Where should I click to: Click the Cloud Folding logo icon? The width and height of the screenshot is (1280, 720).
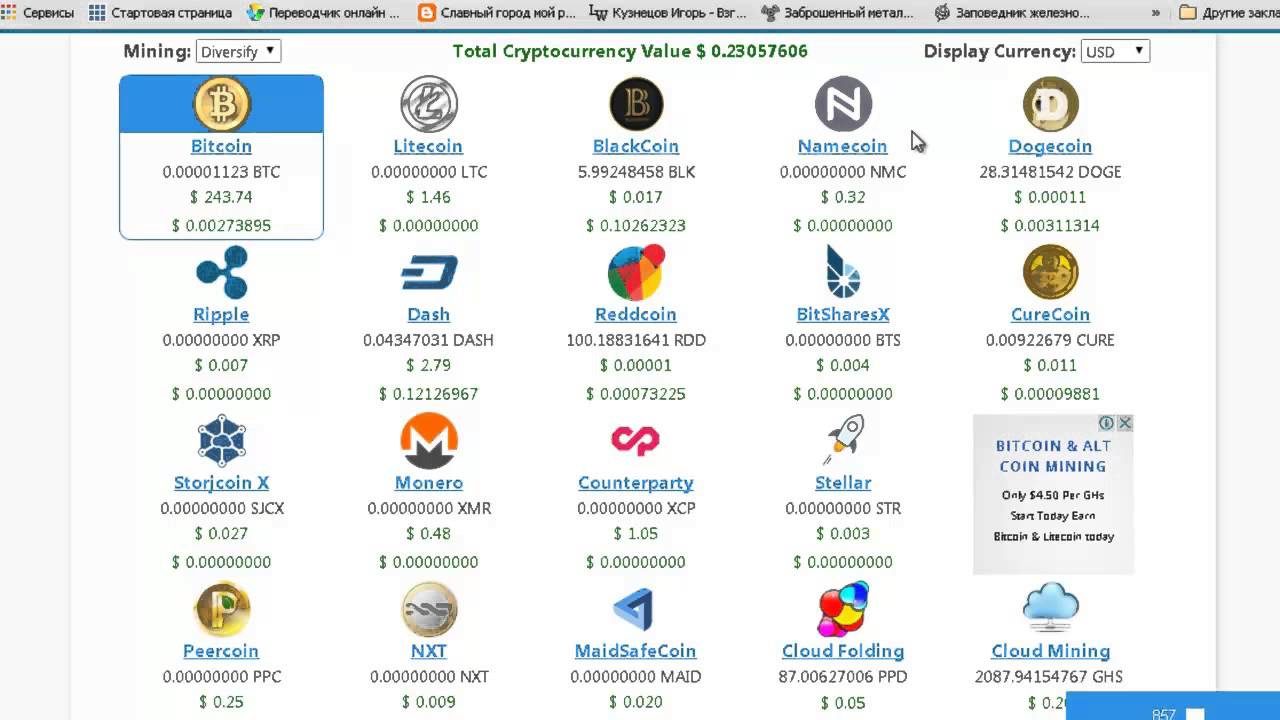click(843, 608)
